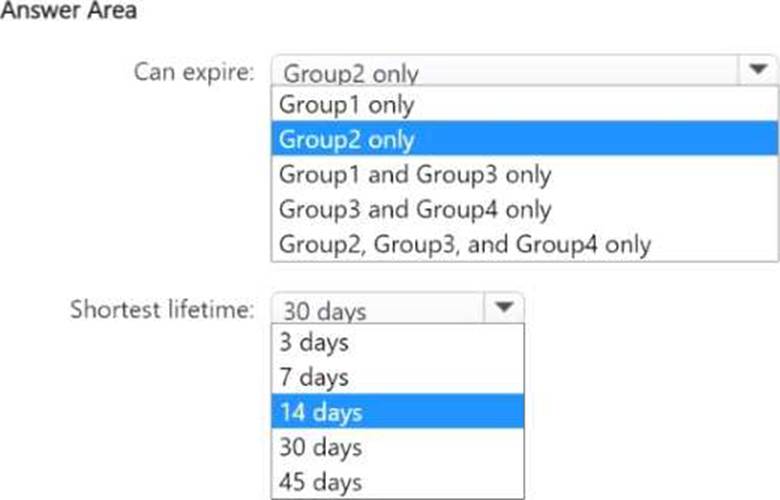Image resolution: width=780 pixels, height=500 pixels.
Task: Choose Group2 only in the expanded list
Action: [x=524, y=138]
